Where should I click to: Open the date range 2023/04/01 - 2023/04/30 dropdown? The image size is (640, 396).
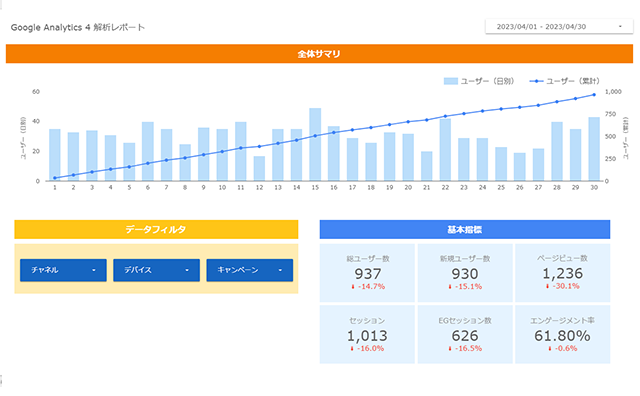[x=559, y=27]
